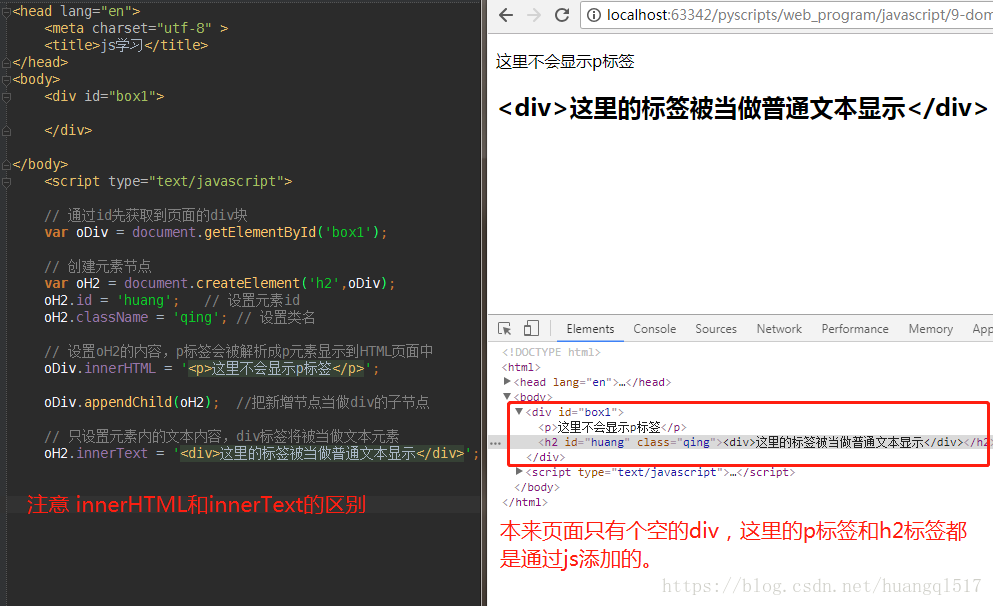Viewport: 993px width, 606px height.
Task: Click the comment 创建元素节点 in the editor
Action: (x=98, y=266)
